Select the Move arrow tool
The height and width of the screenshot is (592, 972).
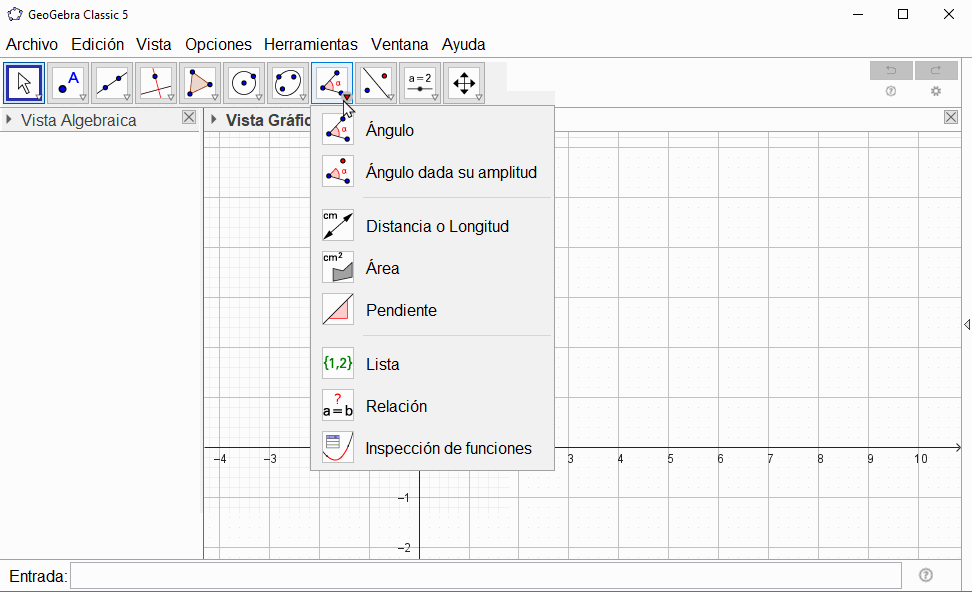[24, 83]
